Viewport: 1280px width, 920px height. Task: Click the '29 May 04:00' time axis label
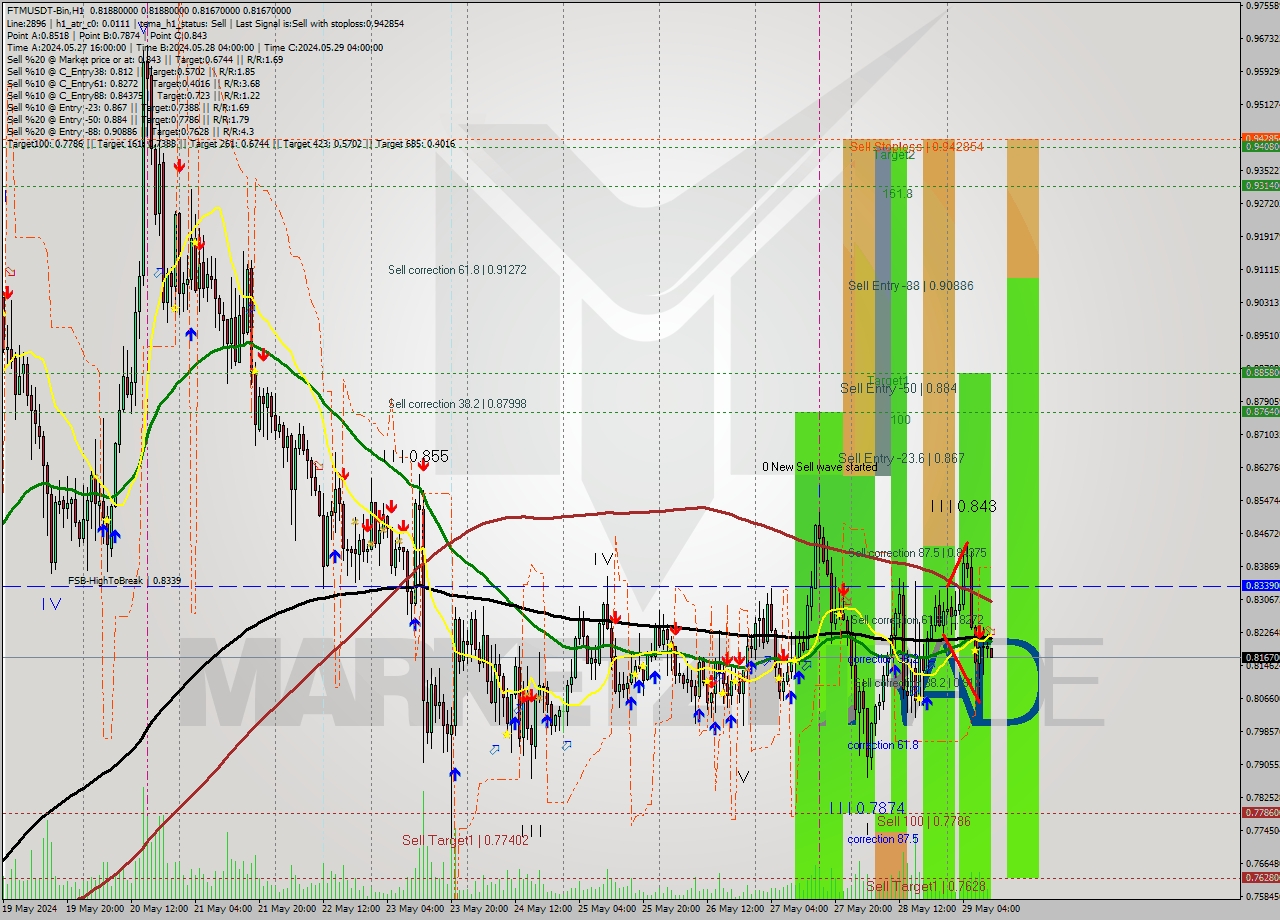click(989, 909)
